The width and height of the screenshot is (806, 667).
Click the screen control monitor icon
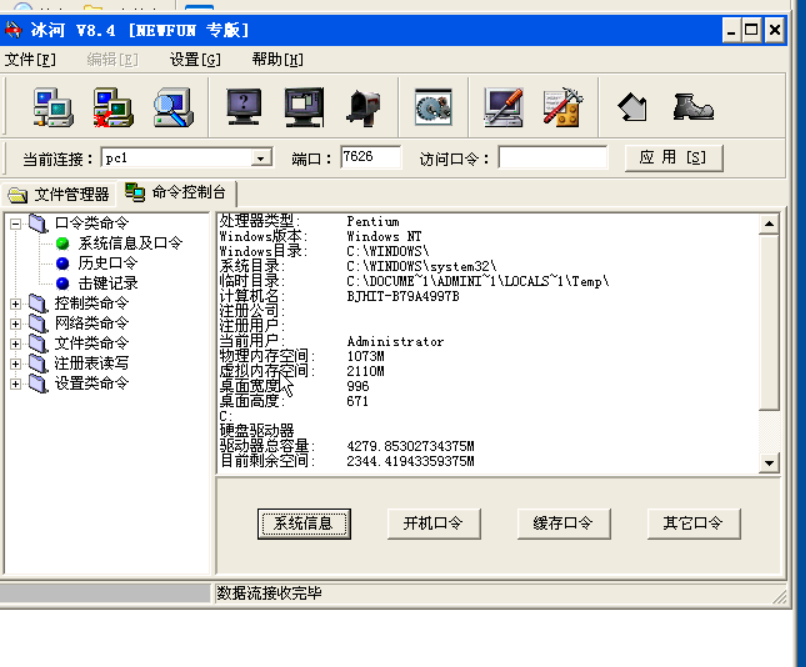click(304, 107)
